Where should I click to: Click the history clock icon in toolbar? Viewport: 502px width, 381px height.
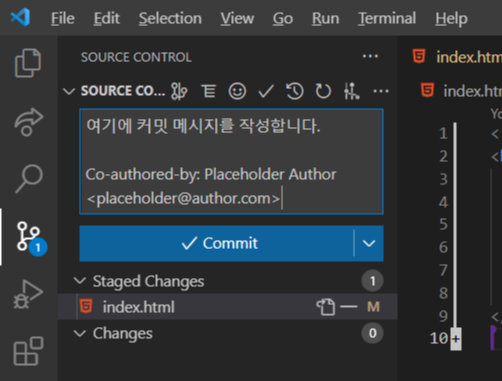click(295, 91)
